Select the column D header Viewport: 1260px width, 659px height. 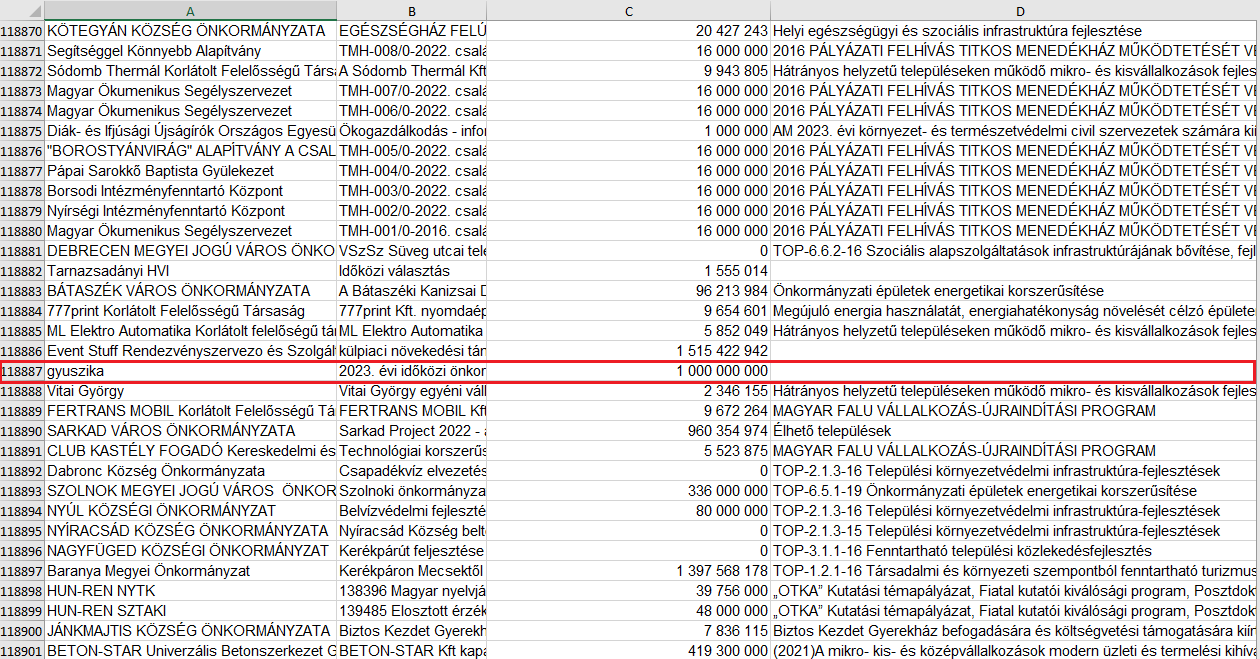[x=1014, y=10]
